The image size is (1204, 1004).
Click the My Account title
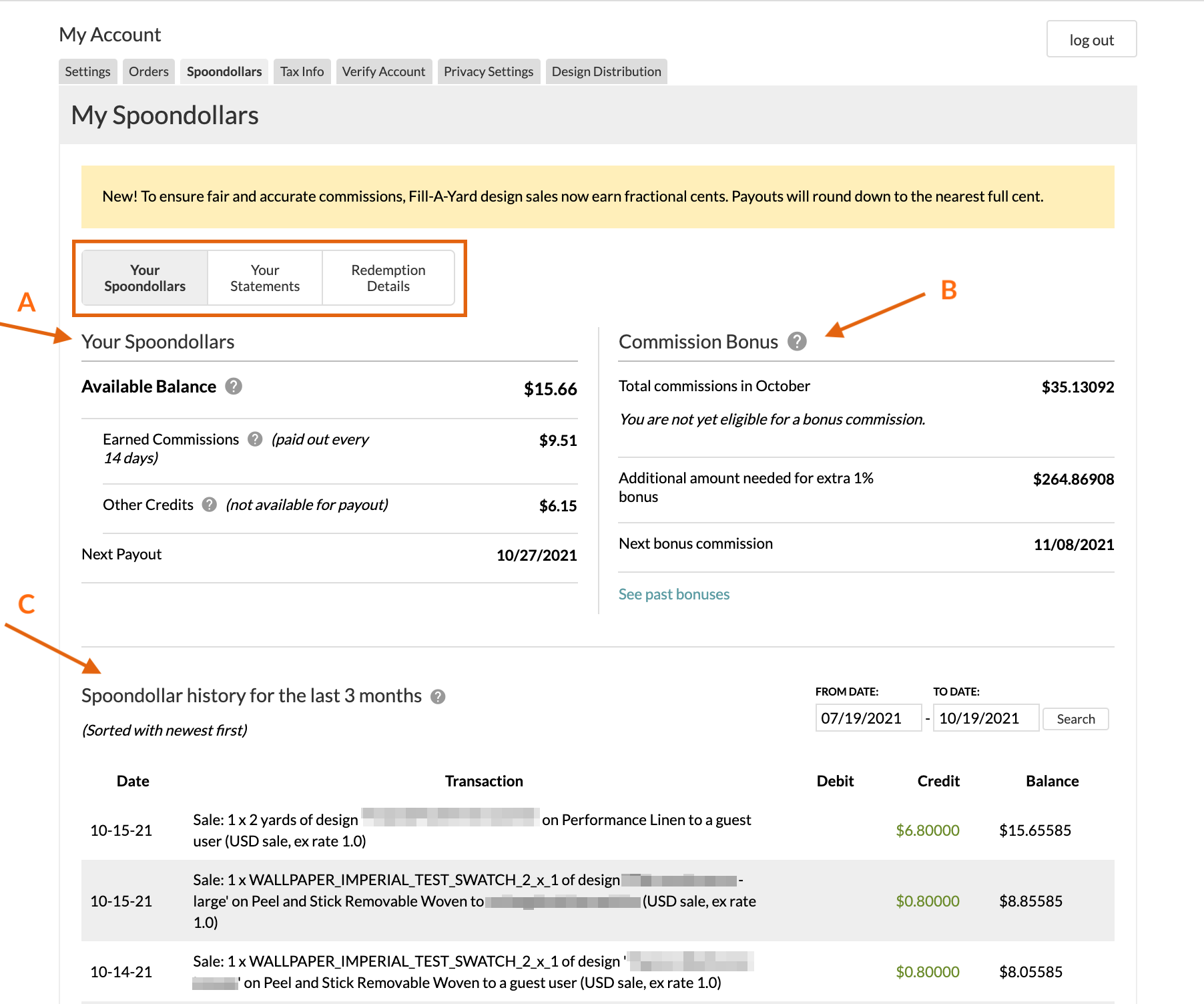click(x=110, y=35)
